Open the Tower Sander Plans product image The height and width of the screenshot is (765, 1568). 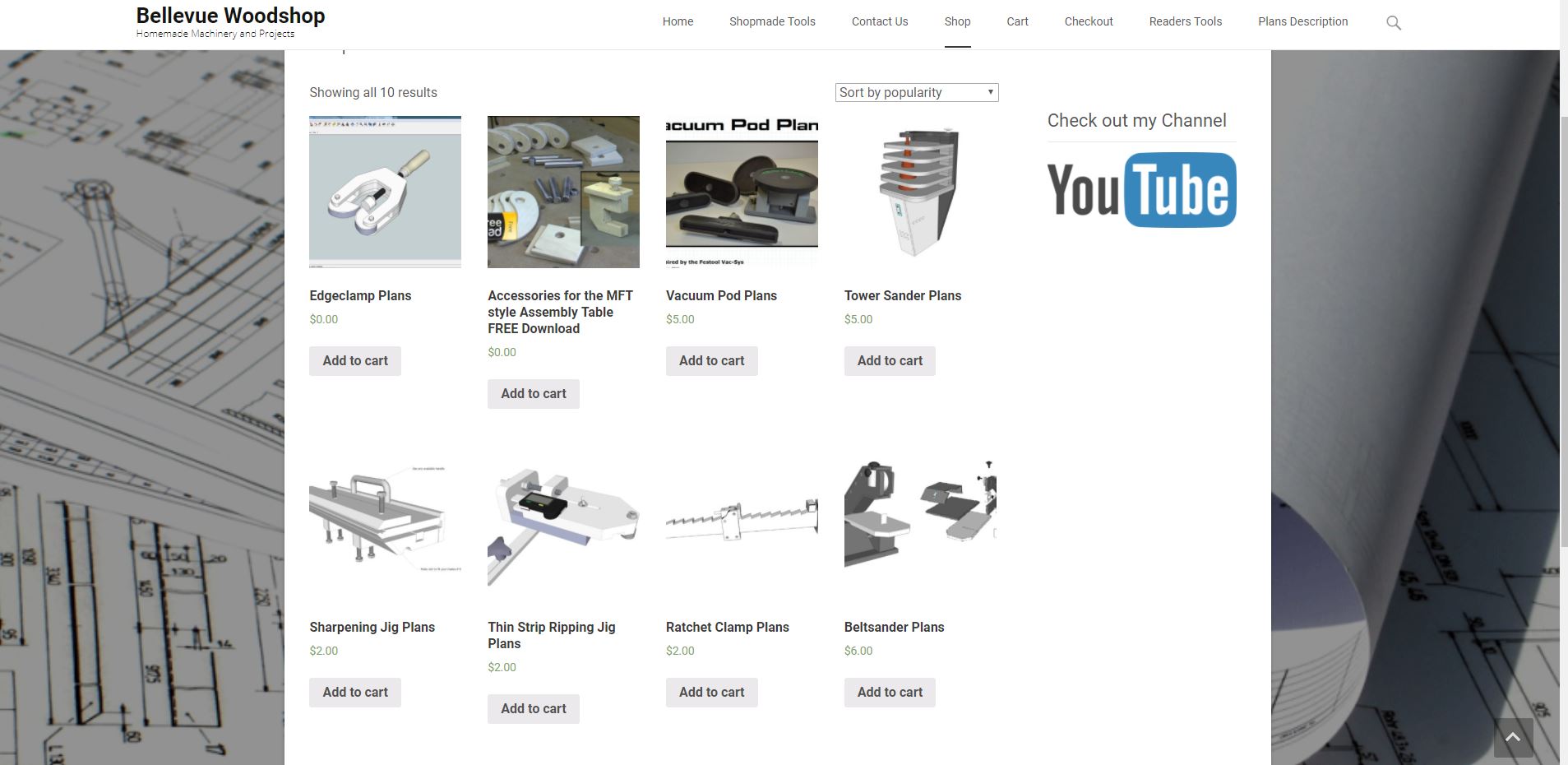click(x=920, y=192)
